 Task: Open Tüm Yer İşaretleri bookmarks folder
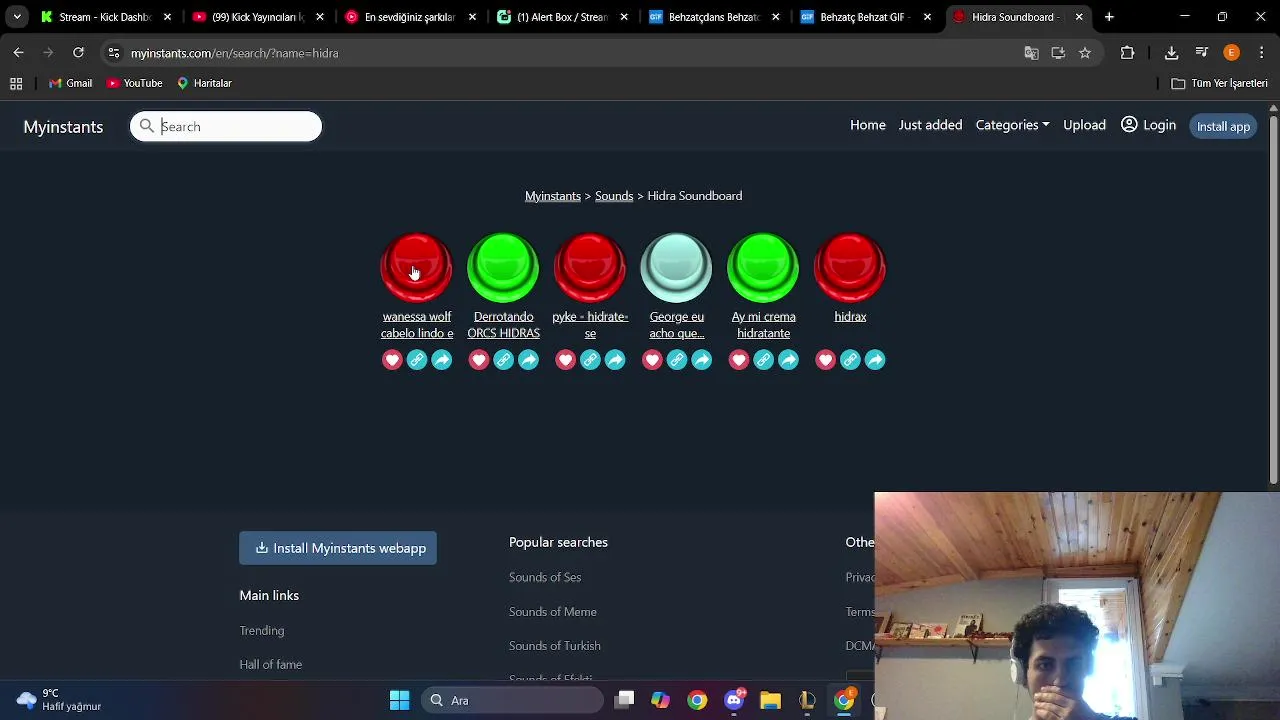pyautogui.click(x=1220, y=83)
